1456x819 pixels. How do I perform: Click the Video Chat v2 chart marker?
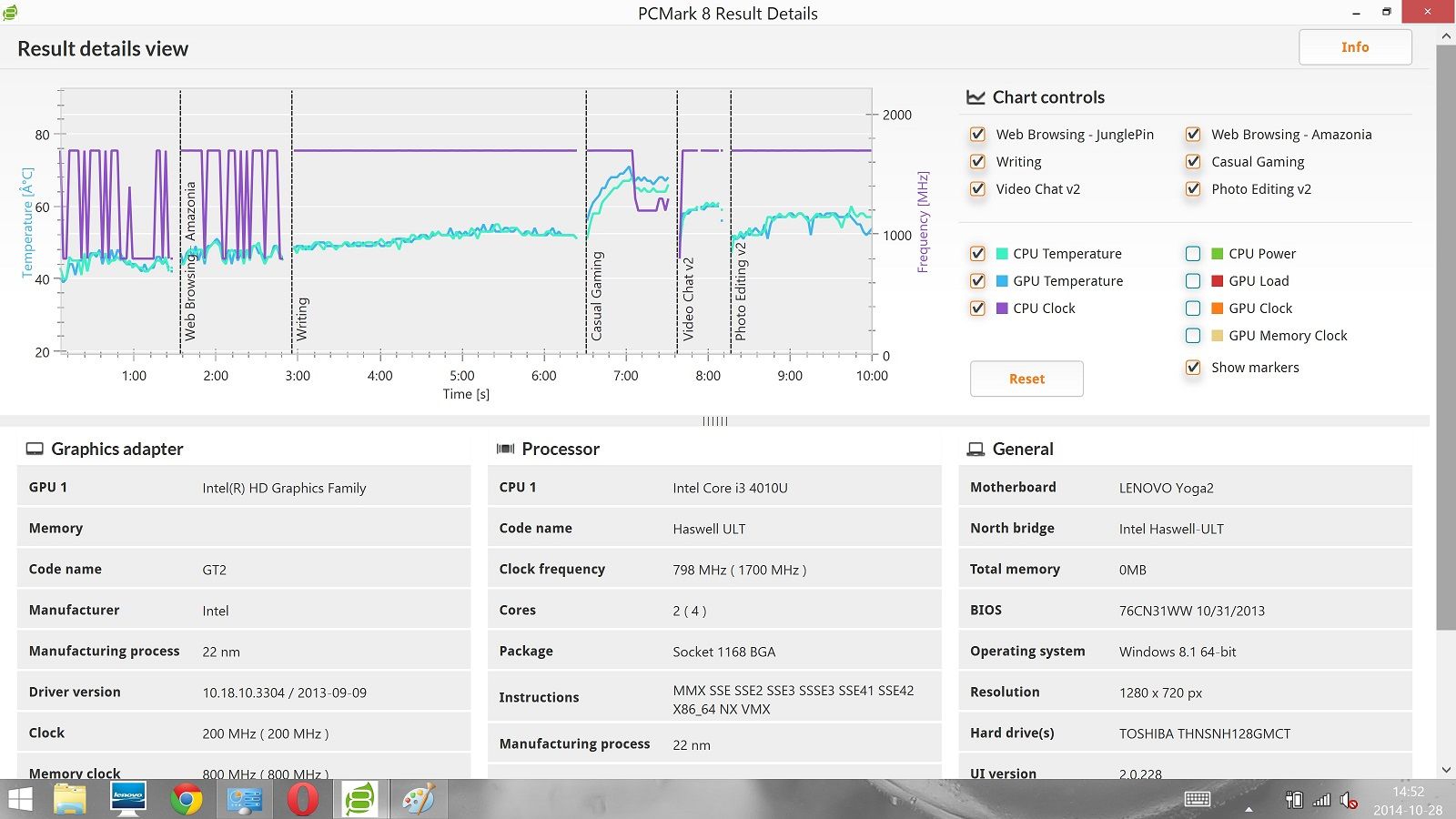(x=688, y=299)
